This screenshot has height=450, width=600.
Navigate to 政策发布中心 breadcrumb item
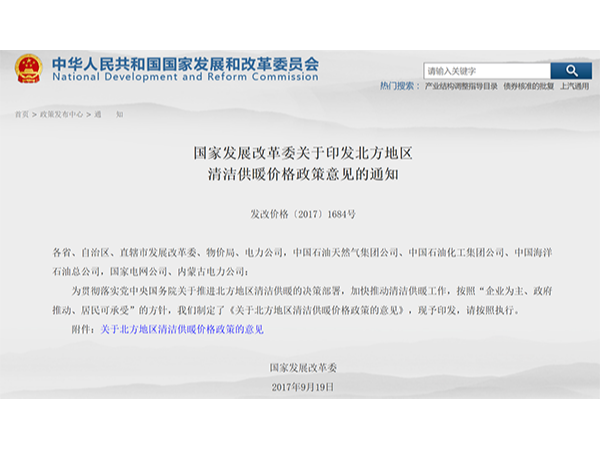coord(62,114)
